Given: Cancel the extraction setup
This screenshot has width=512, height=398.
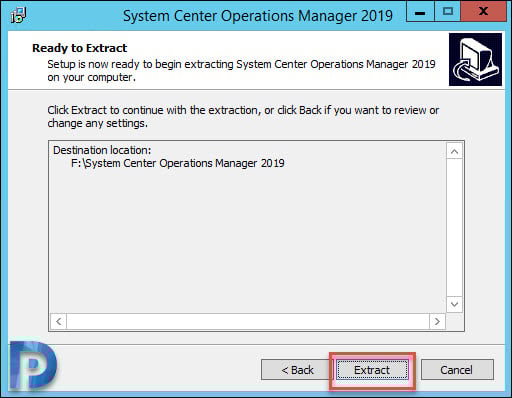Looking at the screenshot, I should click(457, 370).
